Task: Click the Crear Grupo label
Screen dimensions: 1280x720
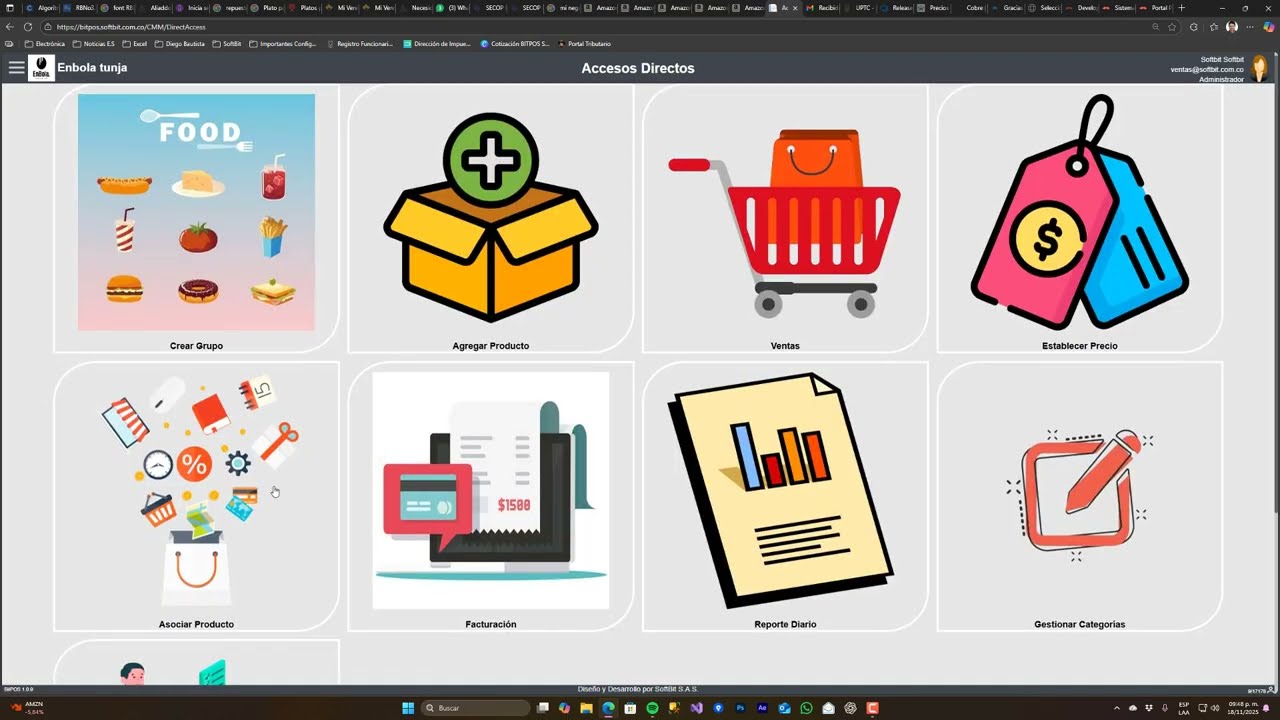Action: [196, 346]
